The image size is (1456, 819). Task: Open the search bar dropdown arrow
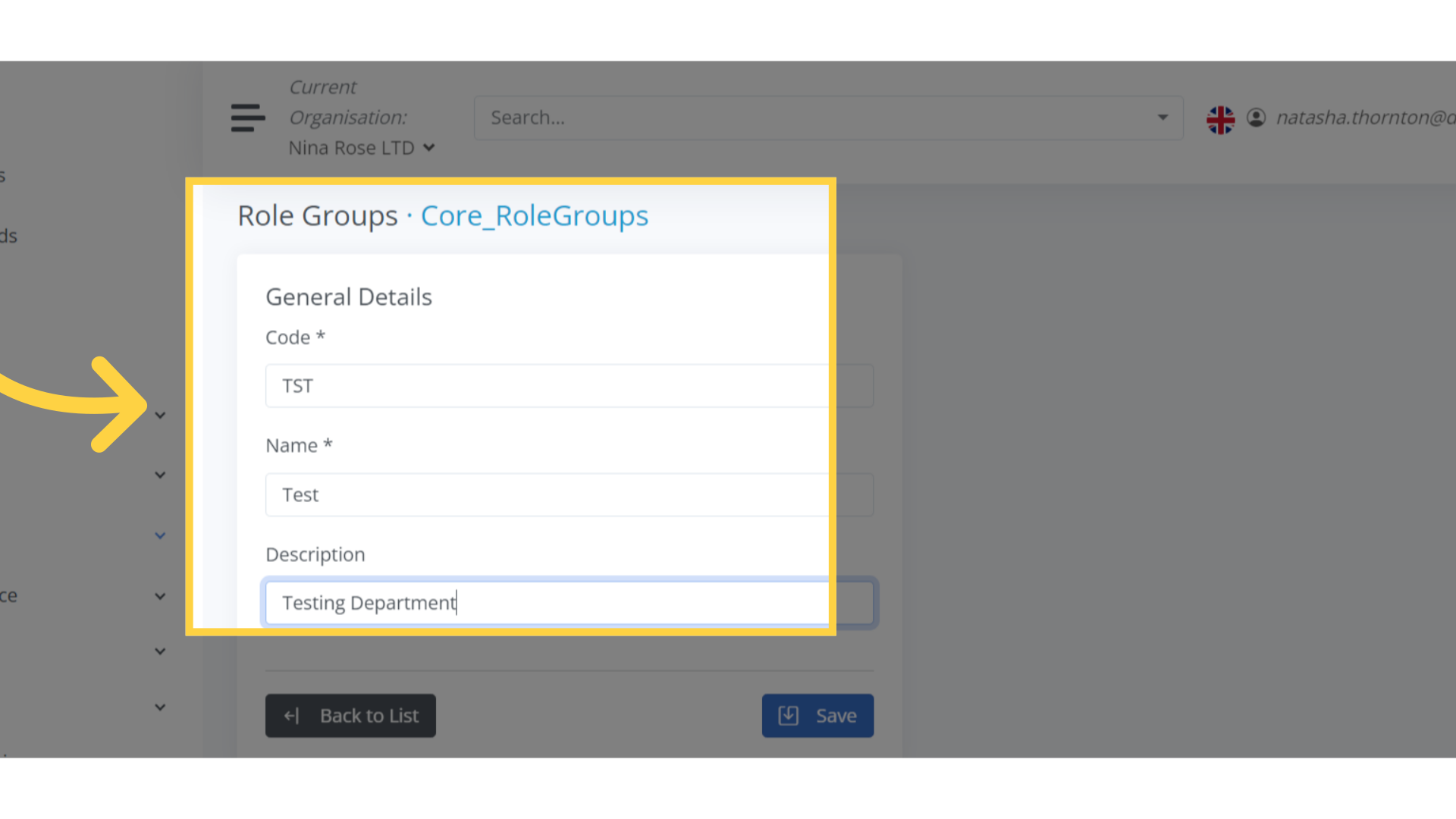[x=1161, y=118]
